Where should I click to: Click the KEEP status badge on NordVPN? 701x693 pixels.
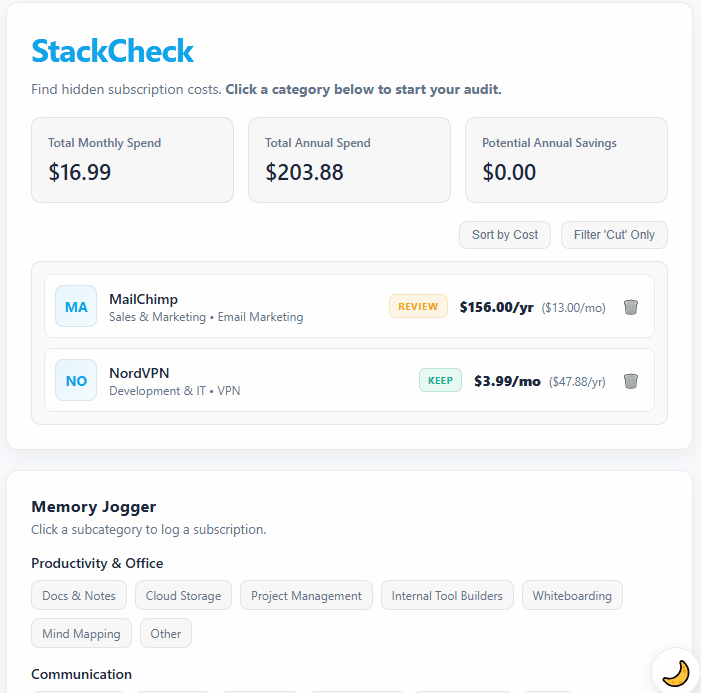point(440,380)
